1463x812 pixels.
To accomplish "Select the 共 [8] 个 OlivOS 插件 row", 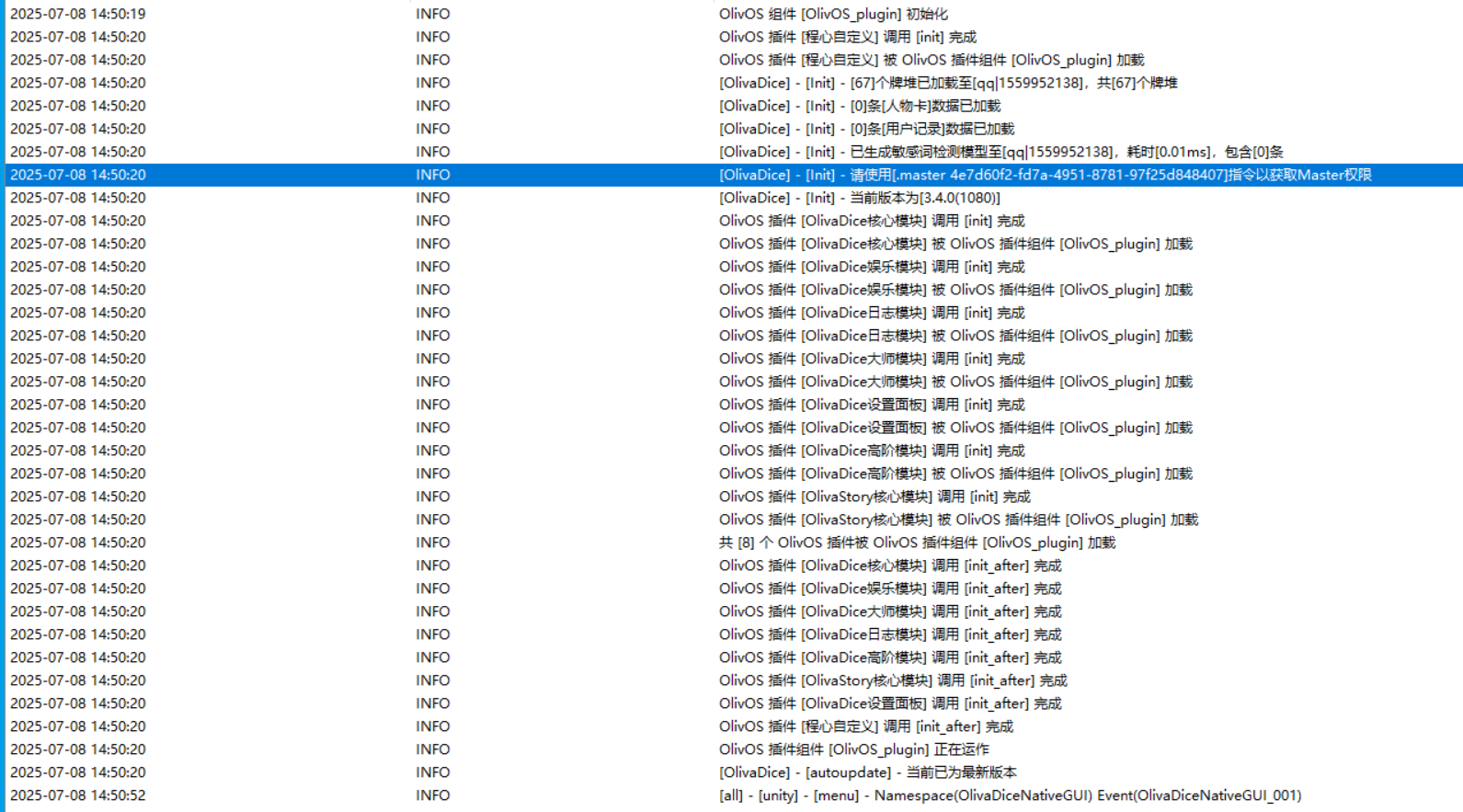I will [917, 543].
